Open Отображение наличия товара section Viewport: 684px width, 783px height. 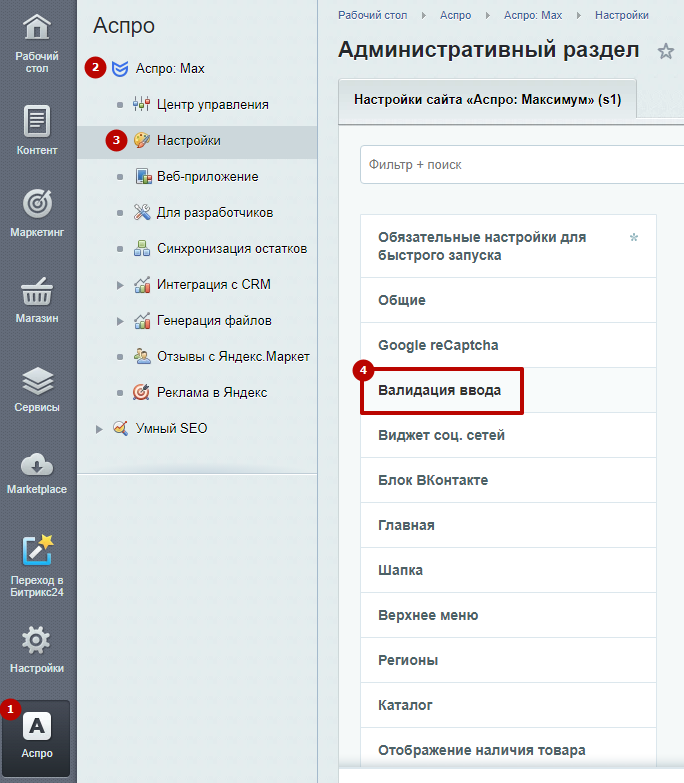coord(508,750)
